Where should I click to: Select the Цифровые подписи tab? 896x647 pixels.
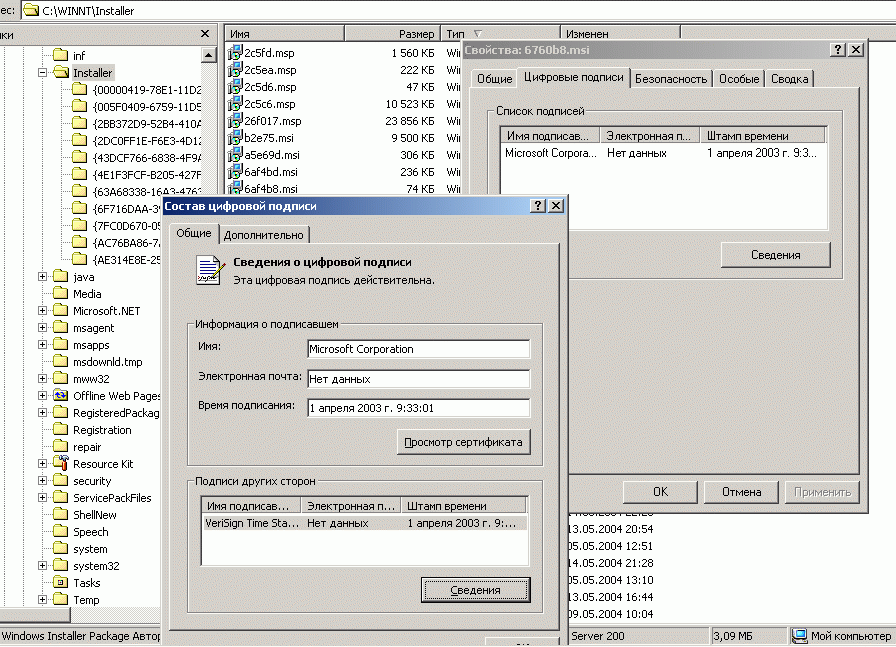click(x=574, y=77)
